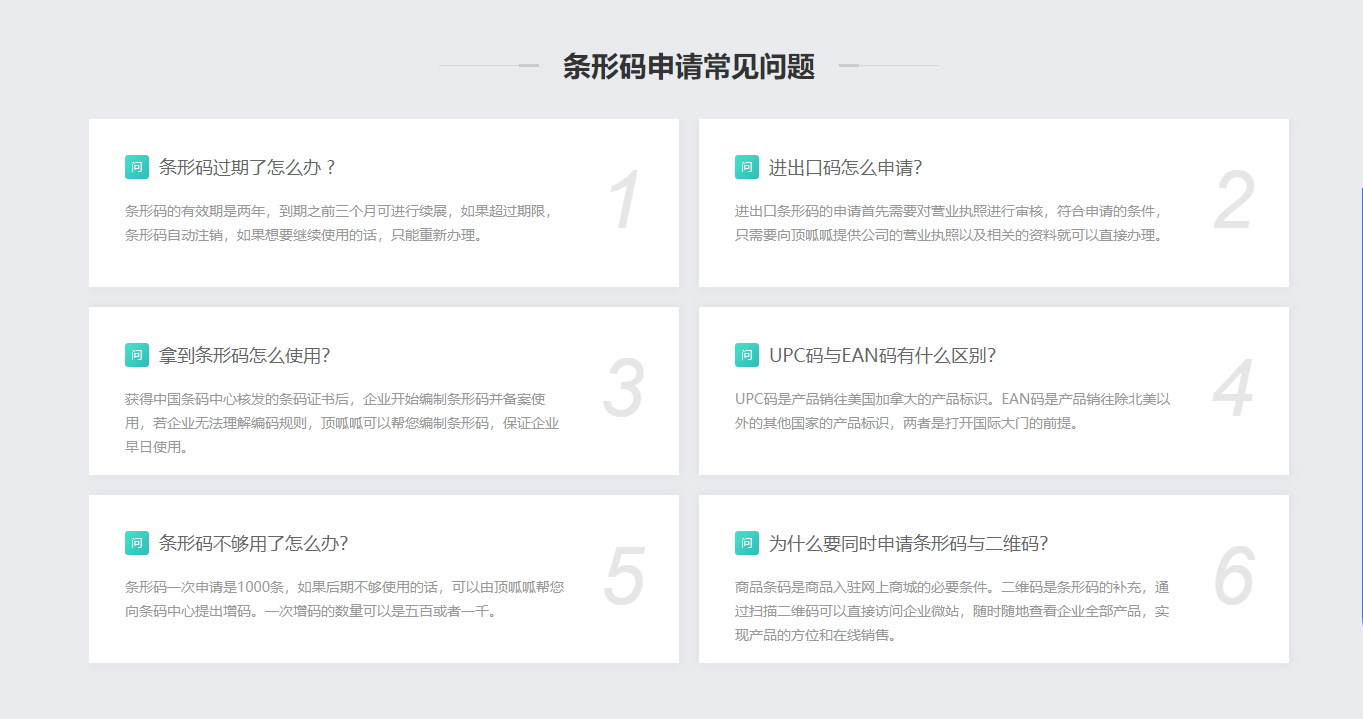This screenshot has width=1363, height=719.
Task: Click the large number 6 on the QR code card
Action: [x=1234, y=577]
